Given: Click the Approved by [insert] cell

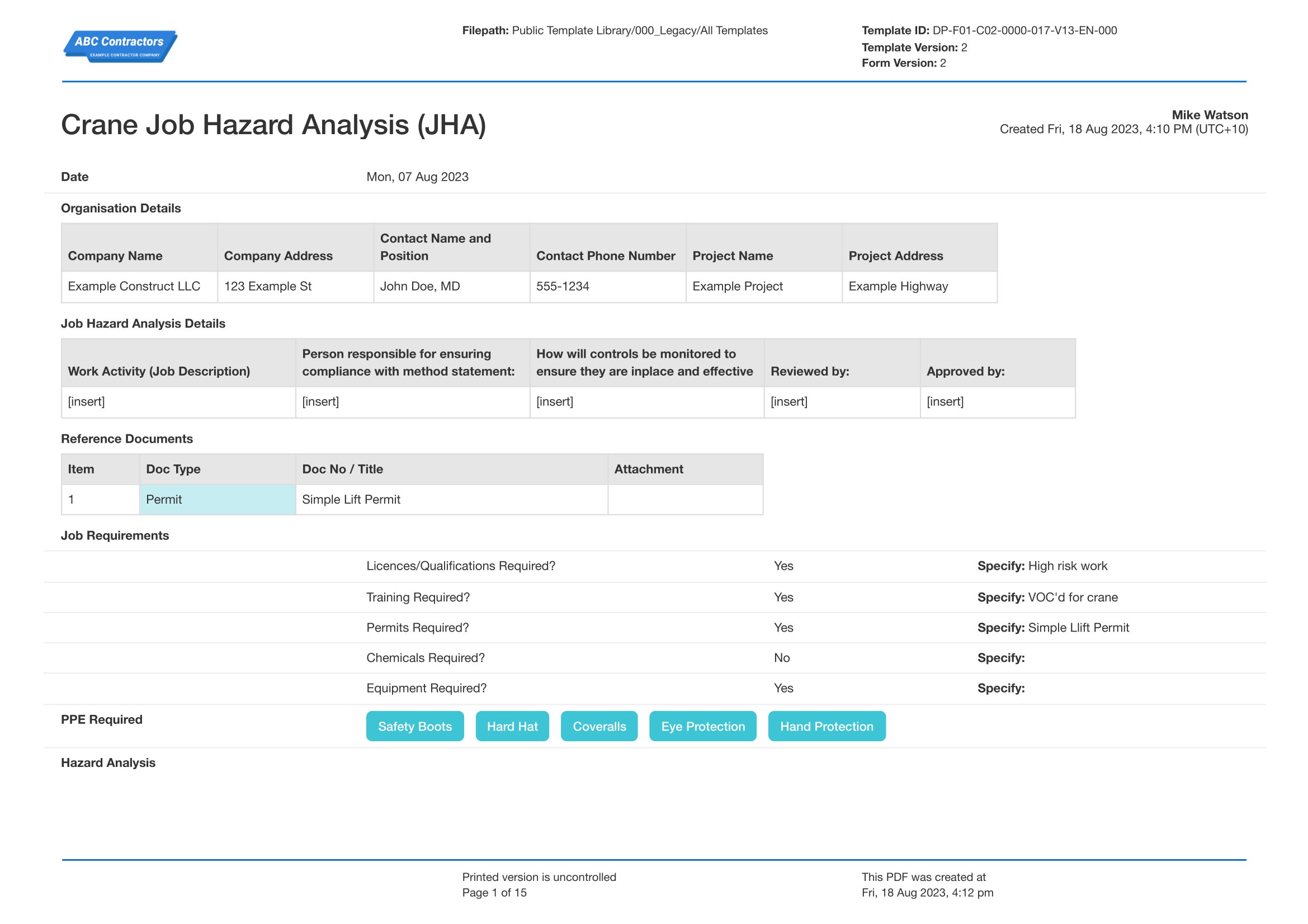Looking at the screenshot, I should coord(998,402).
